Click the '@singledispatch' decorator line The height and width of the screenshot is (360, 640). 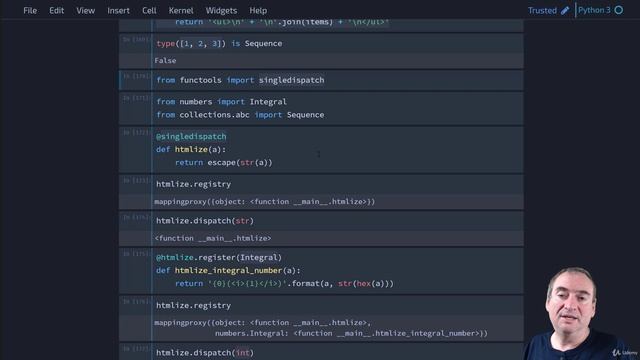pos(191,136)
